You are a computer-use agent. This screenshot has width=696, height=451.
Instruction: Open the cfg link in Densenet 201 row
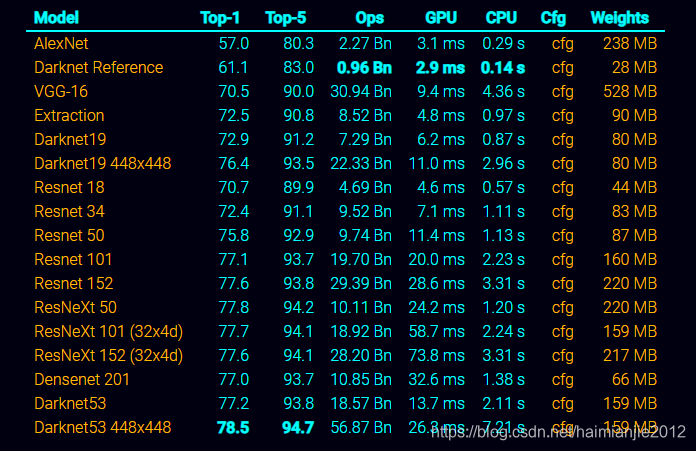[562, 380]
